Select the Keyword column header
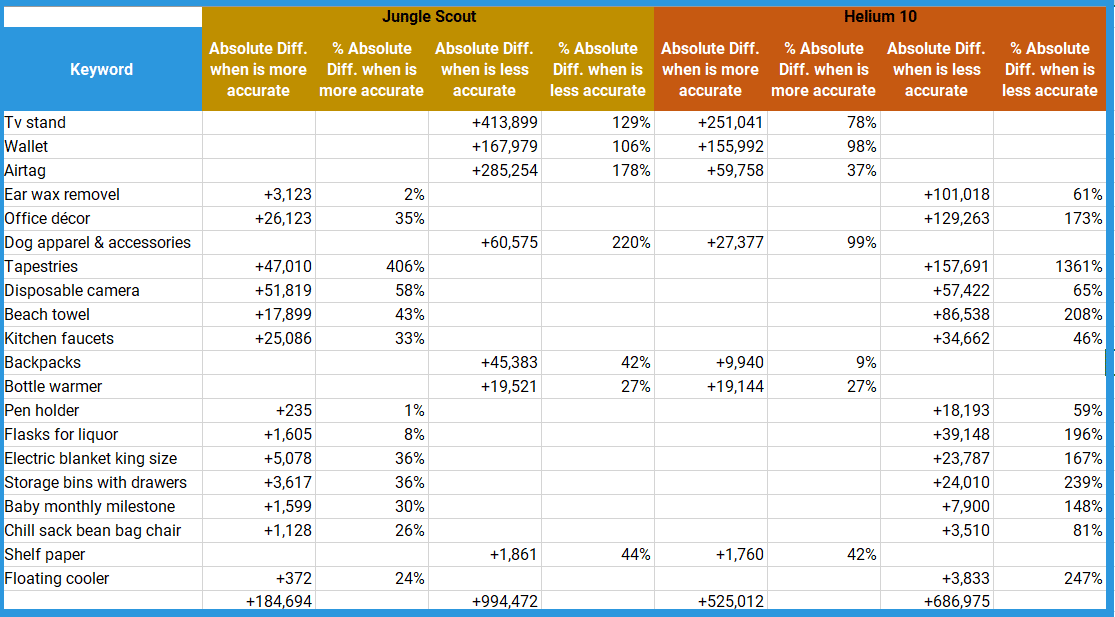Viewport: 1115px width, 617px height. click(102, 69)
